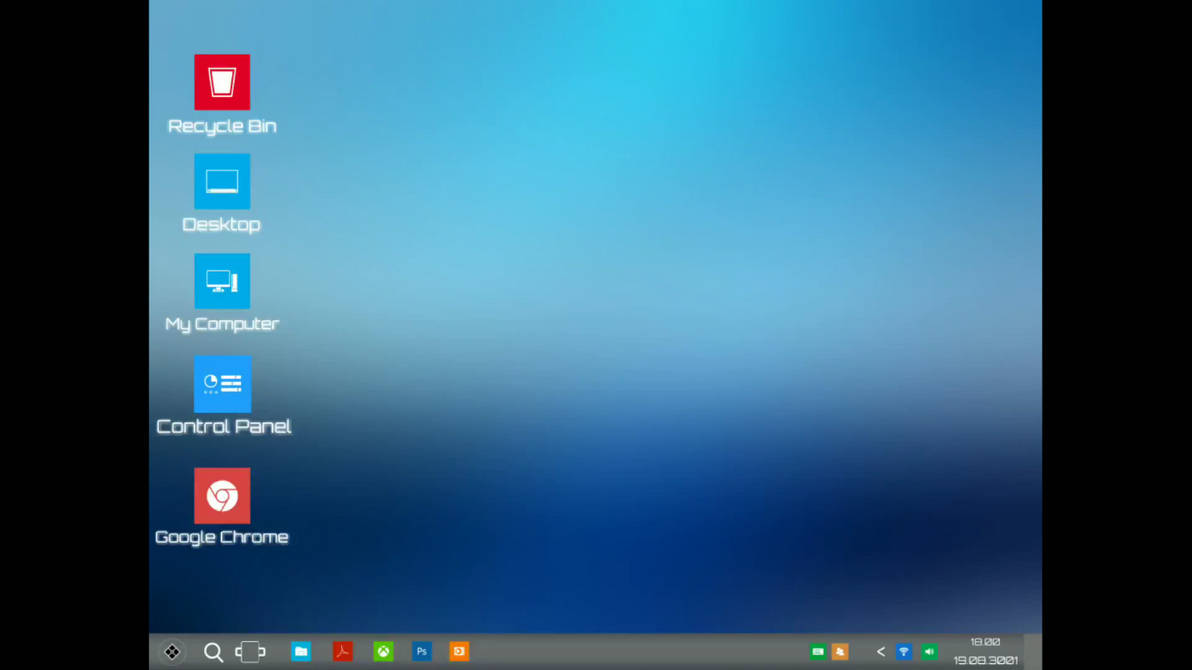Screen dimensions: 1192x670
Task: Open the orange media app taskbar icon
Action: (459, 651)
